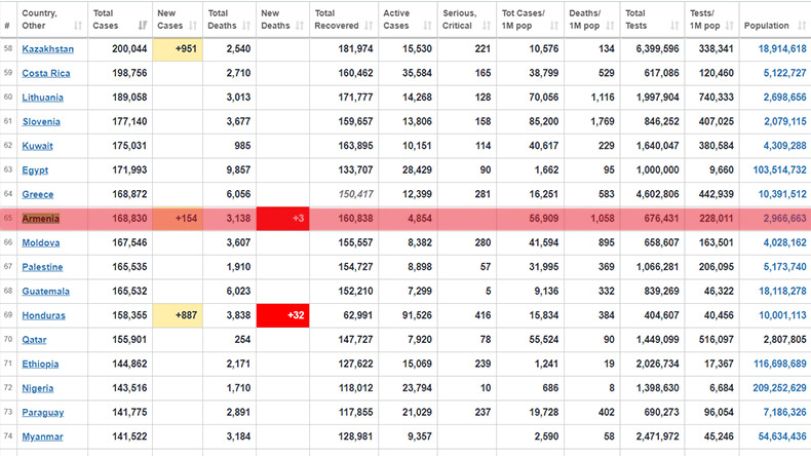Open the Nigeria country link
Viewport: 811px width, 456px height.
37,388
